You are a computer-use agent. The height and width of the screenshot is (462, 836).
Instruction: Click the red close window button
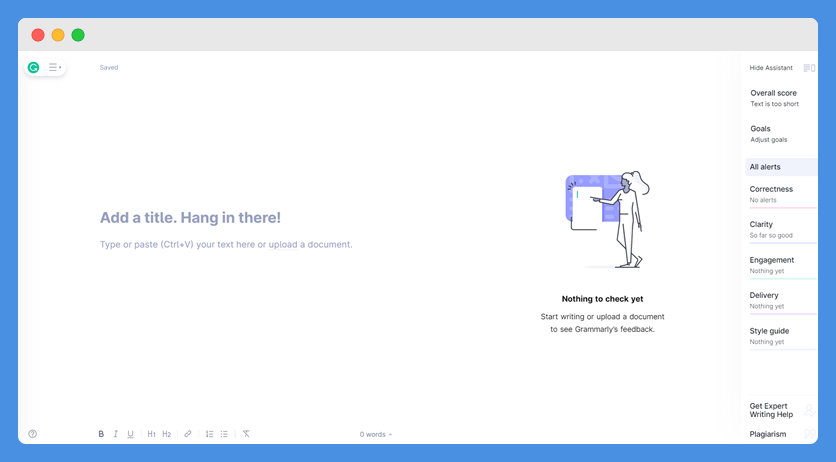point(38,35)
